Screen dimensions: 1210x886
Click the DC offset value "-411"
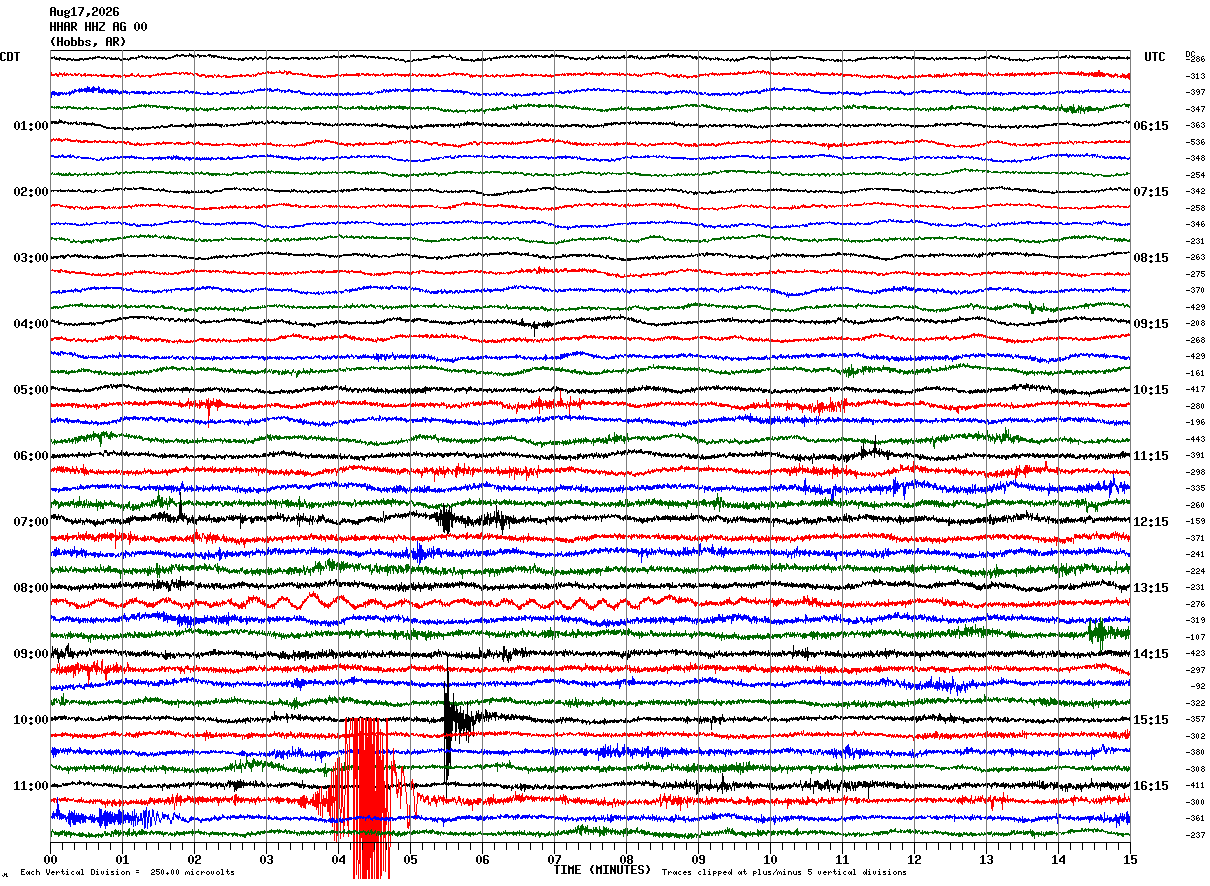(1195, 786)
